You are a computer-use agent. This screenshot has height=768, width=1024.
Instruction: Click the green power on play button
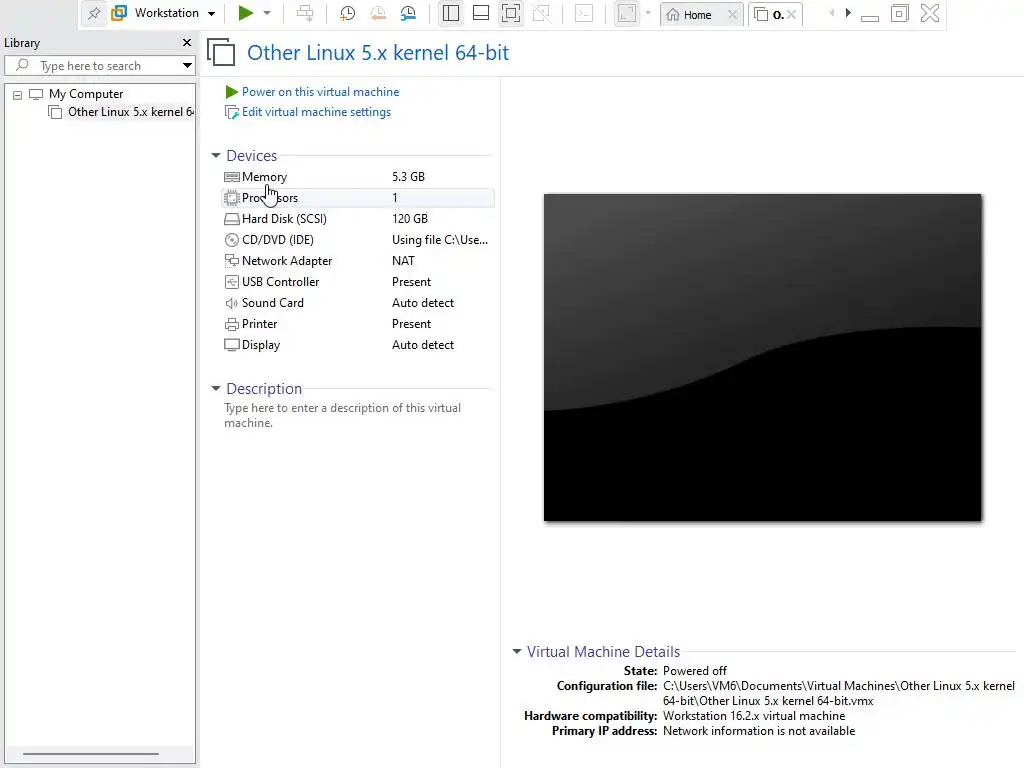tap(246, 13)
